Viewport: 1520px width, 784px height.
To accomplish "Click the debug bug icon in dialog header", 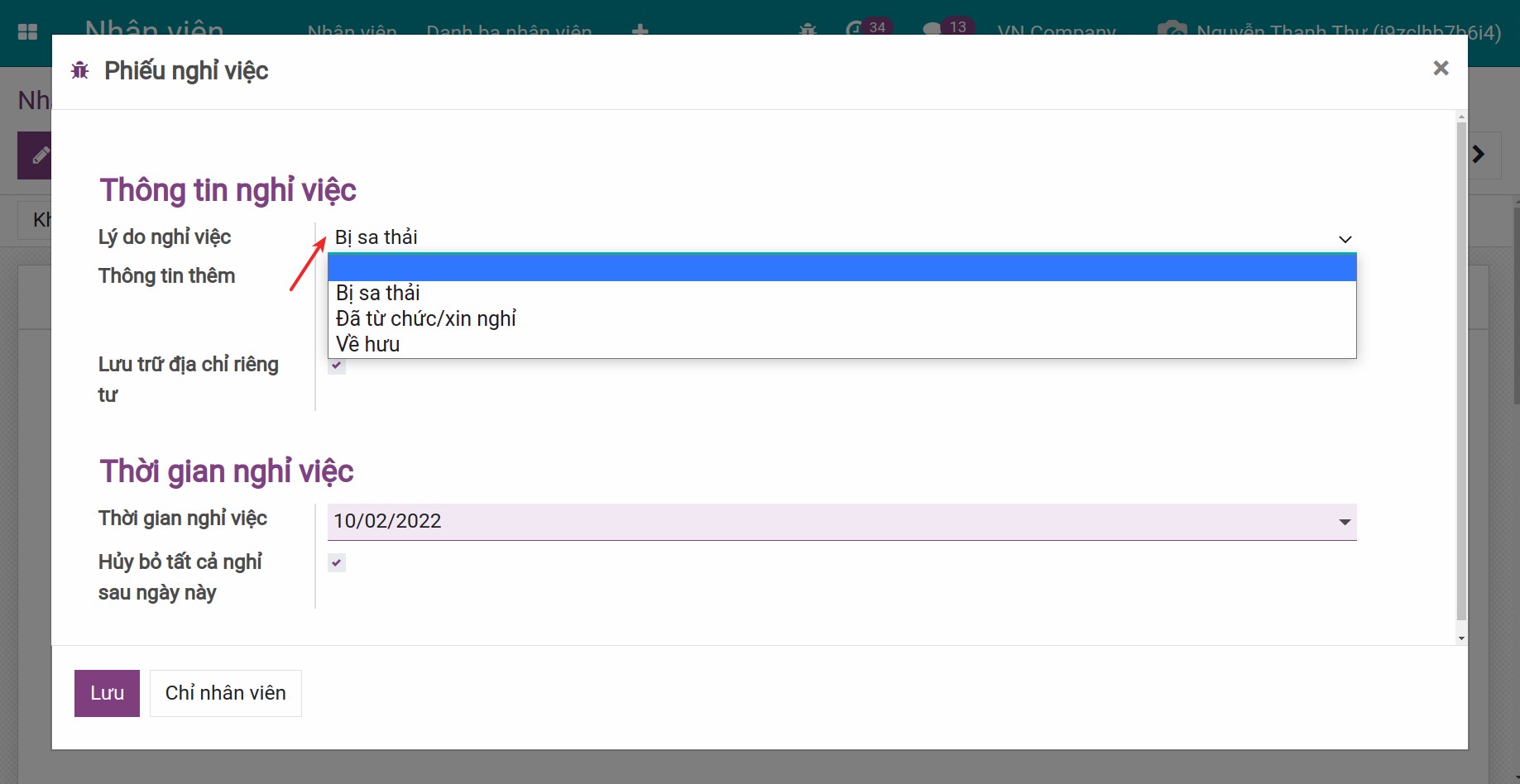I will pos(80,70).
